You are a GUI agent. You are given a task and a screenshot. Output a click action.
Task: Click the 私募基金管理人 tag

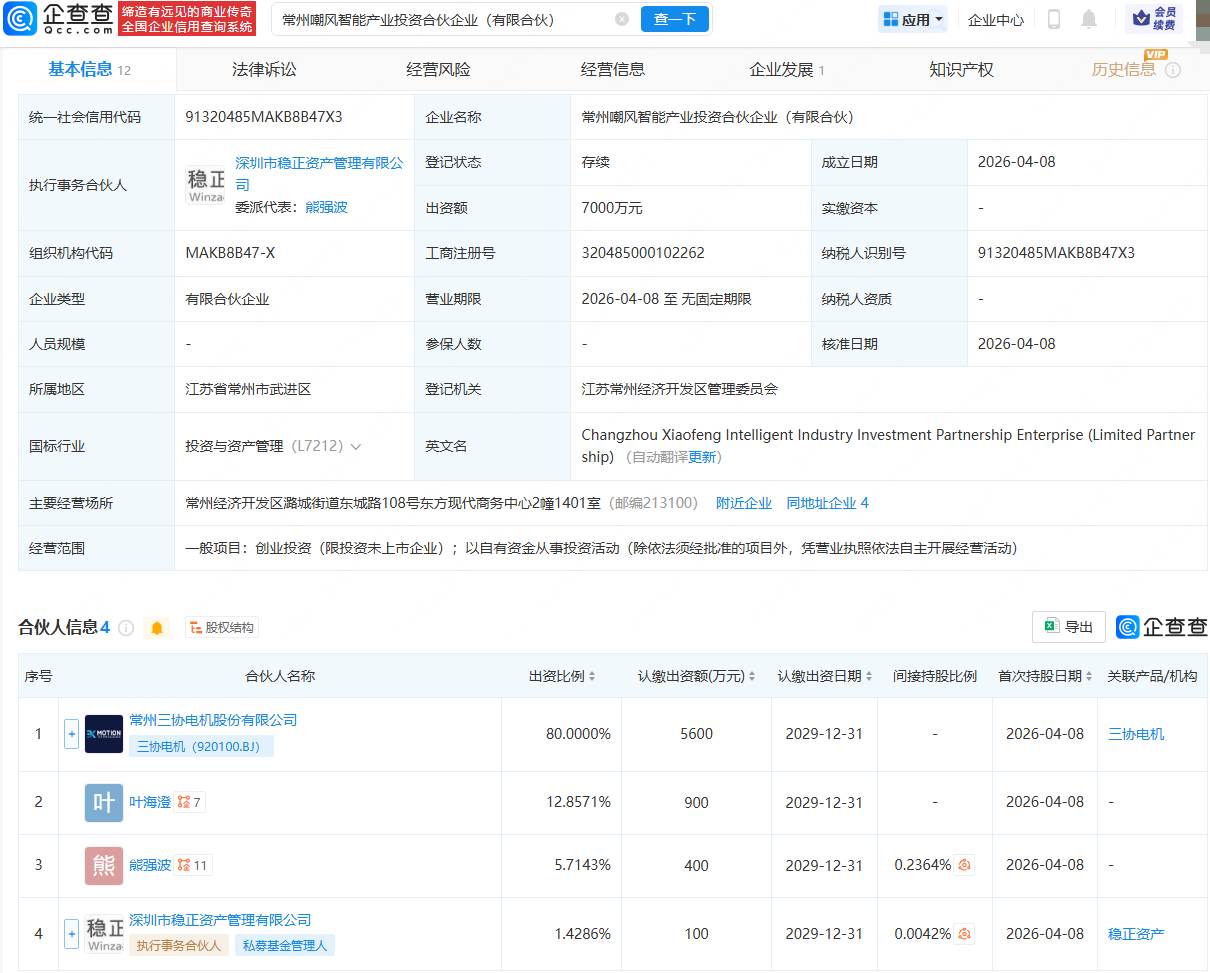pos(285,945)
